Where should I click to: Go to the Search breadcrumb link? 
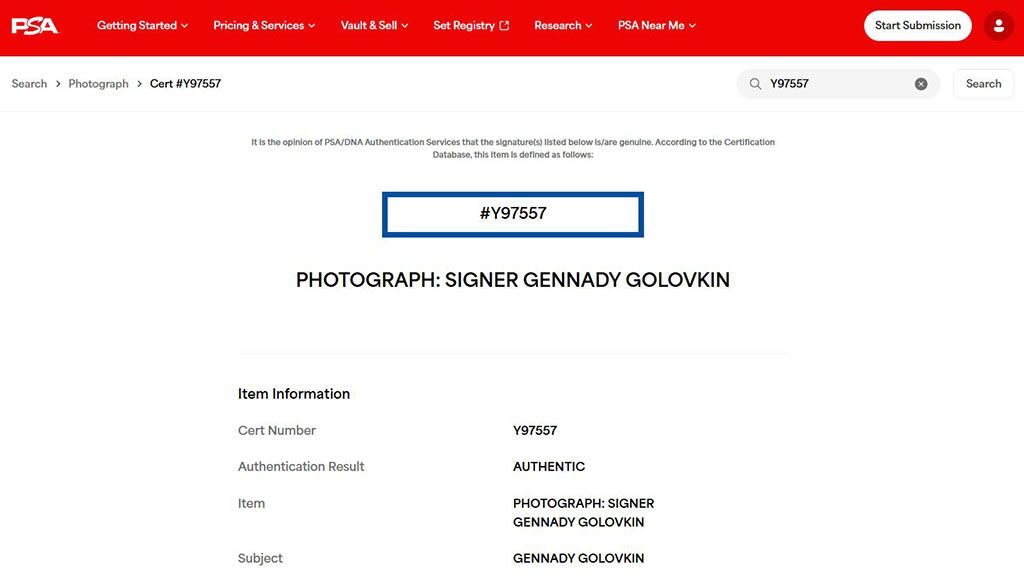click(x=29, y=84)
